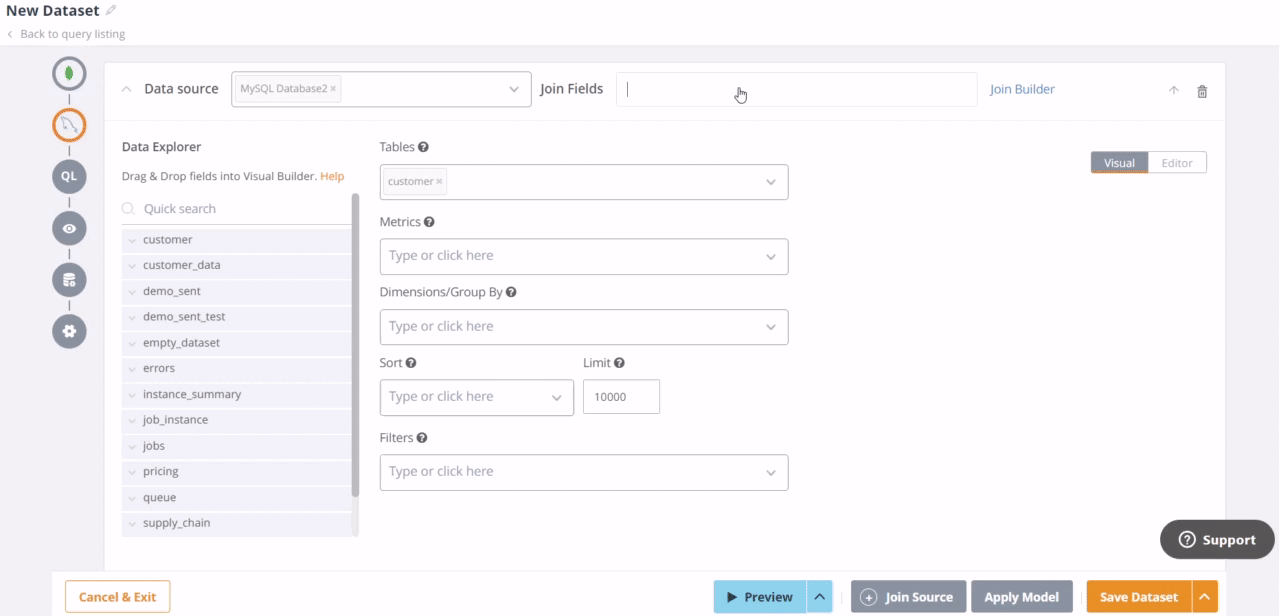1280x616 pixels.
Task: Select the MySQL source node icon
Action: (x=69, y=125)
